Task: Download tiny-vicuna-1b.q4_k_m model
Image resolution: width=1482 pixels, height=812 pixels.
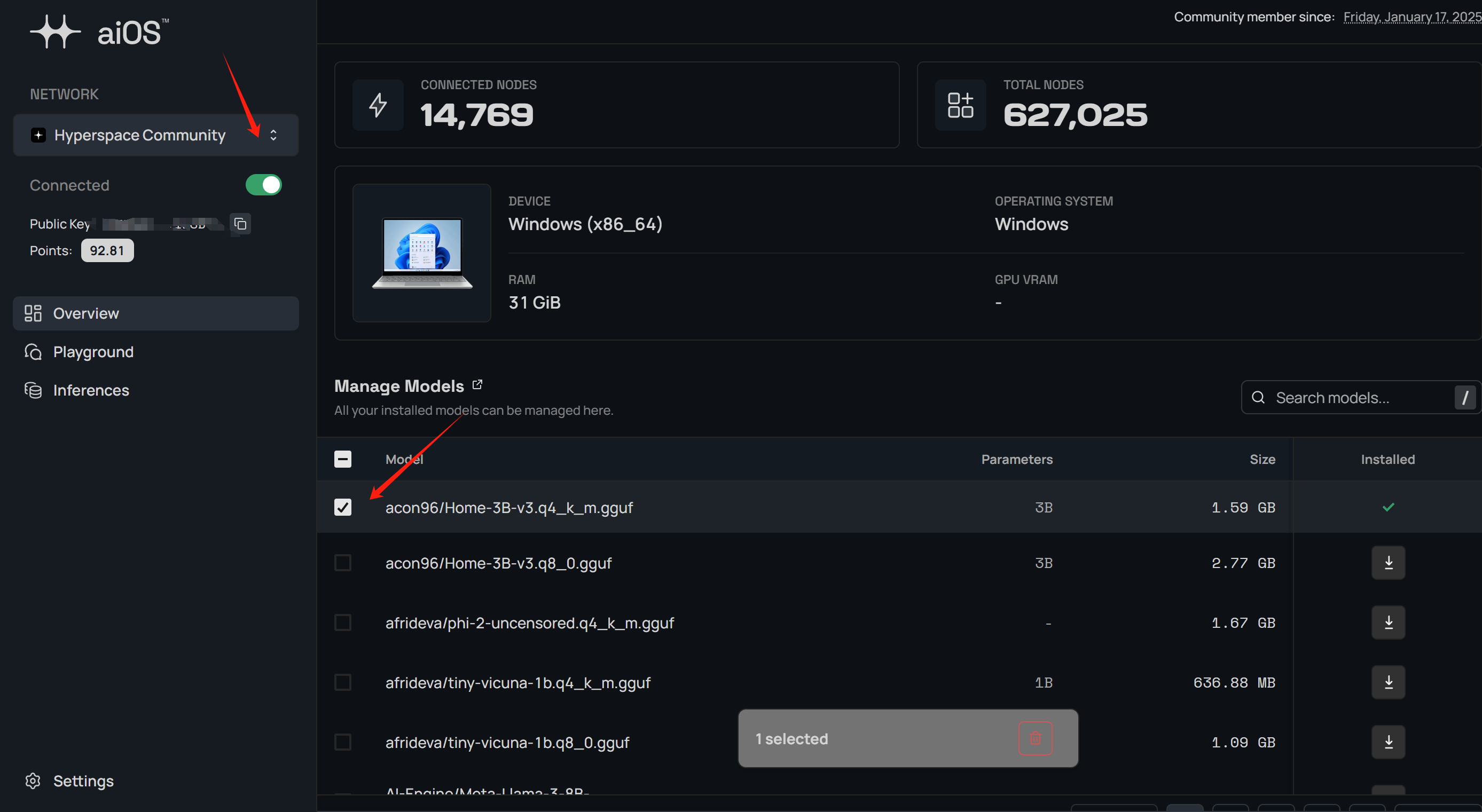Action: click(x=1387, y=683)
